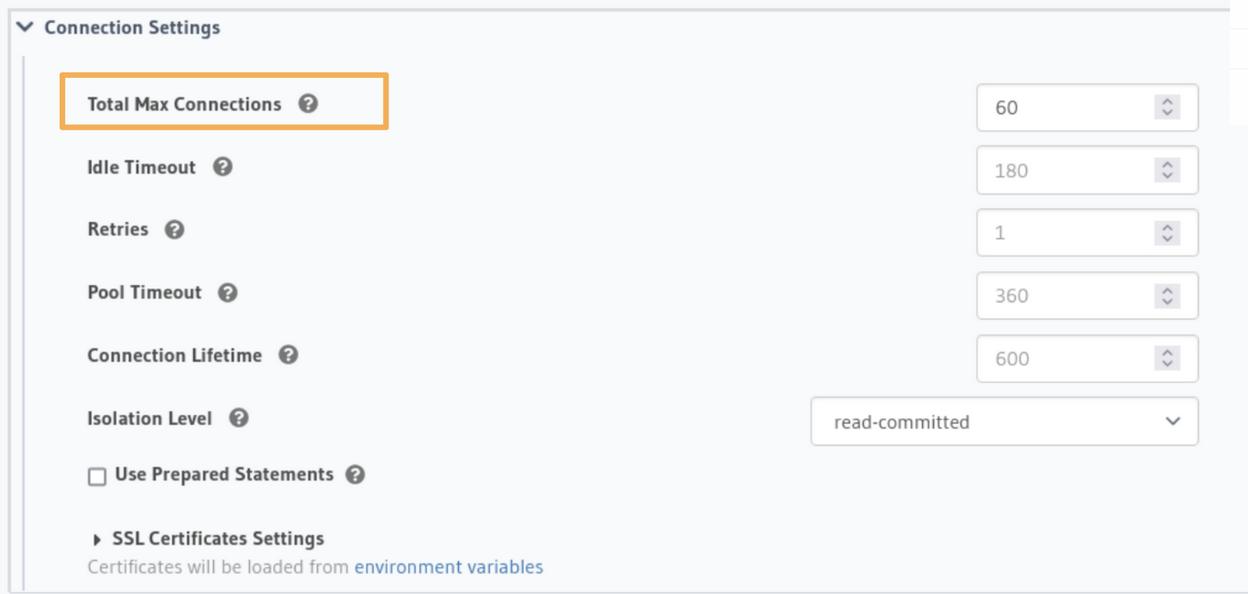Open Isolation Level help icon
1248x594 pixels.
[238, 418]
